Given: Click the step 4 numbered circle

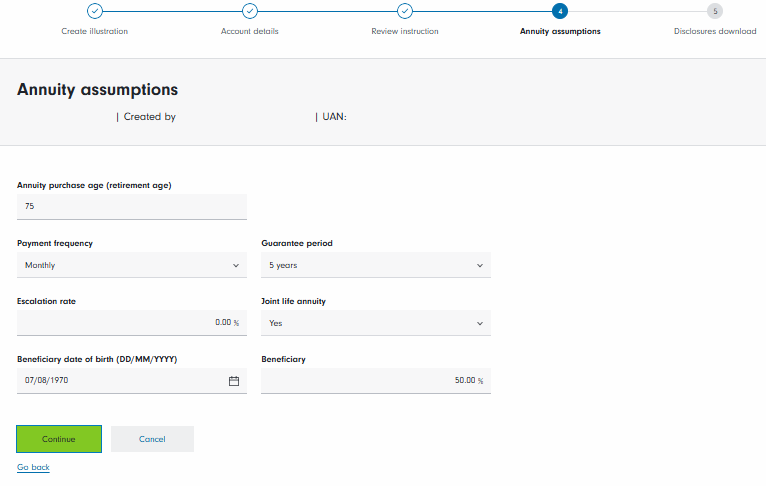Looking at the screenshot, I should pos(560,12).
